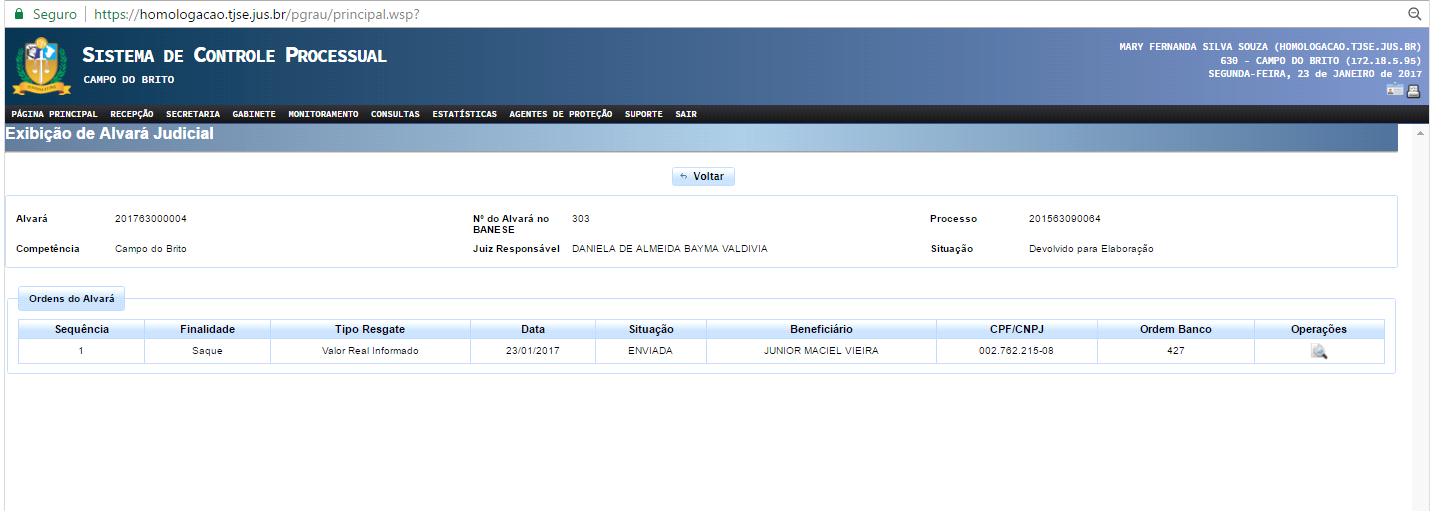The image size is (1431, 511).
Task: Open the Recepção menu
Action: (x=132, y=114)
